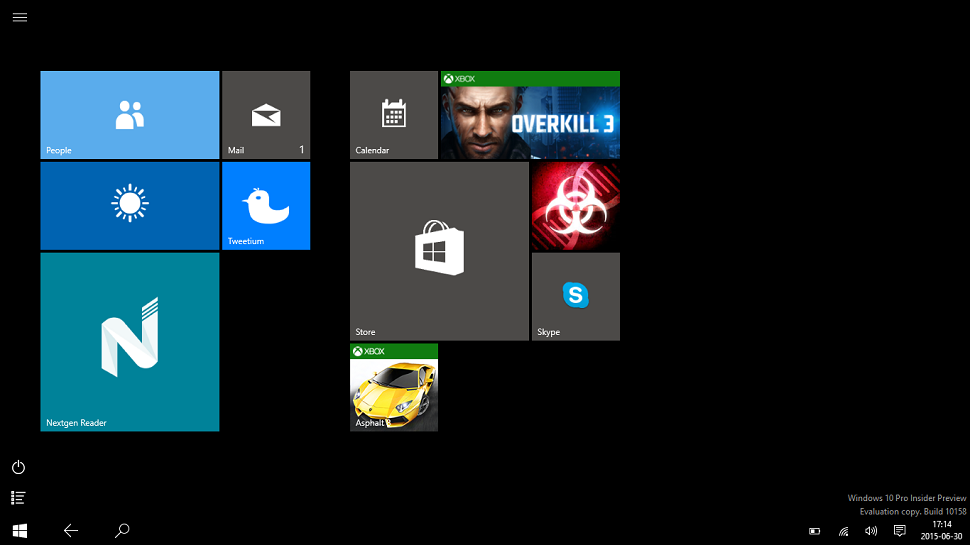Open Search from the taskbar magnifier

coord(122,530)
